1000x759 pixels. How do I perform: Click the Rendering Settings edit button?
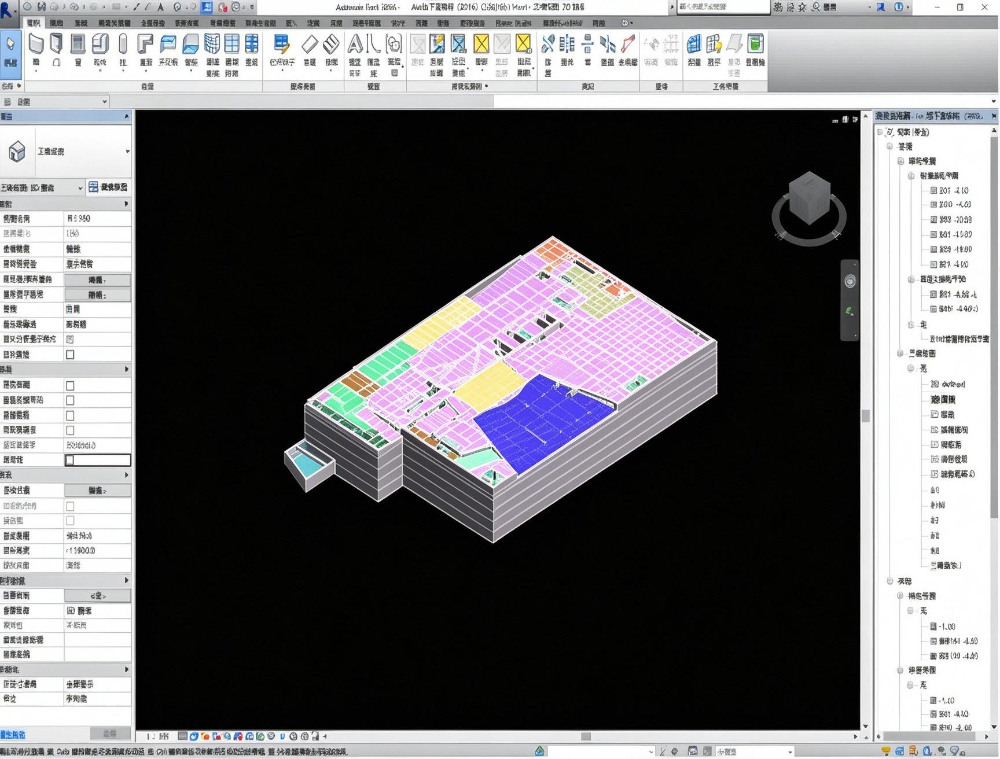point(98,490)
